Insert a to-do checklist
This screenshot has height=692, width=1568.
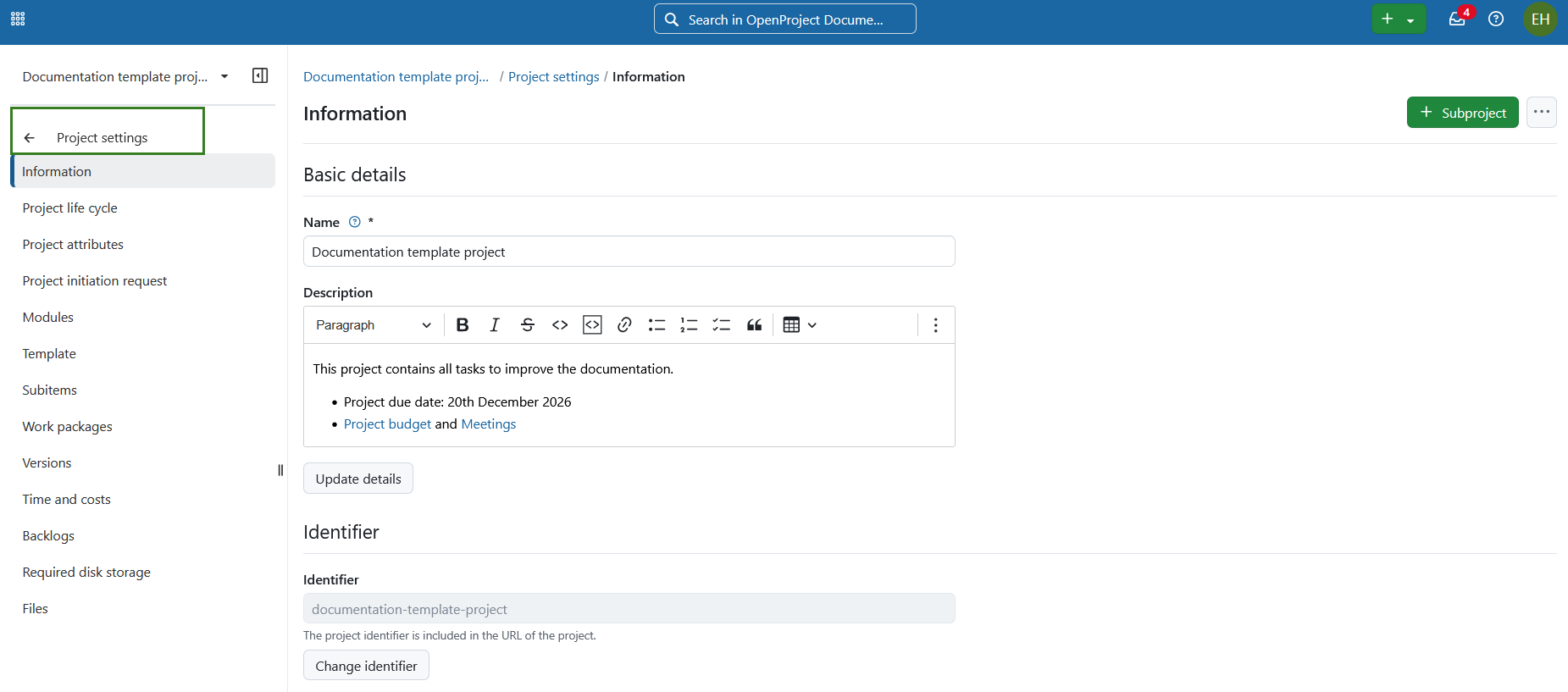point(721,324)
